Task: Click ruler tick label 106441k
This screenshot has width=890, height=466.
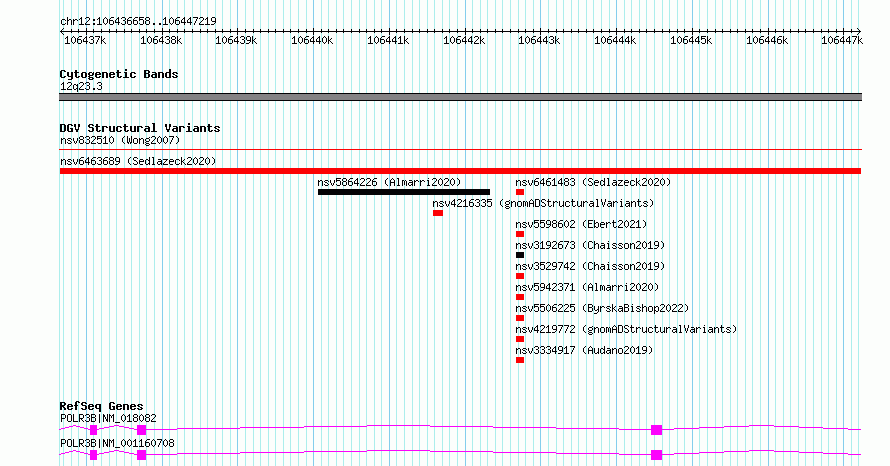Action: (388, 40)
